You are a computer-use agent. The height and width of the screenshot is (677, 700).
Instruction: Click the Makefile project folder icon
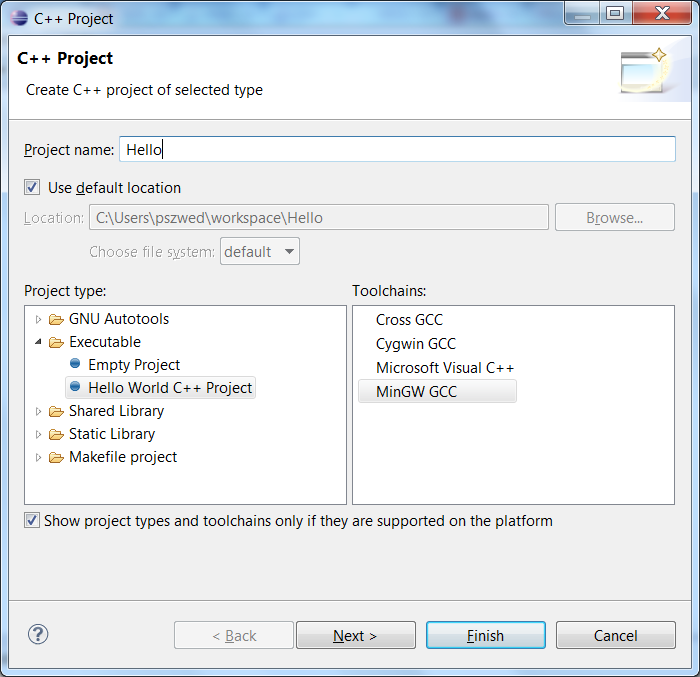coord(56,458)
